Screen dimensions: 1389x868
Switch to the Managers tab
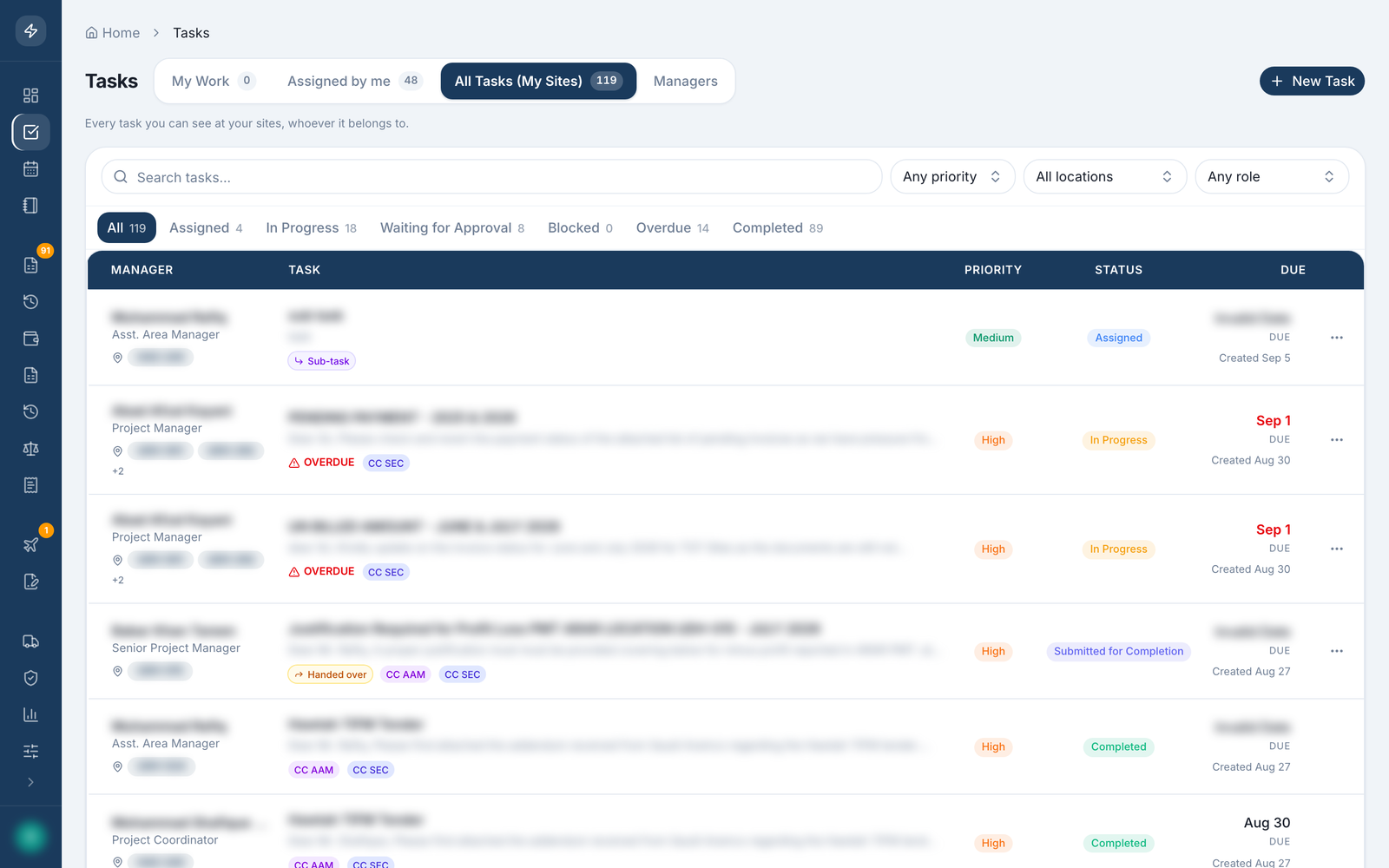pos(686,81)
